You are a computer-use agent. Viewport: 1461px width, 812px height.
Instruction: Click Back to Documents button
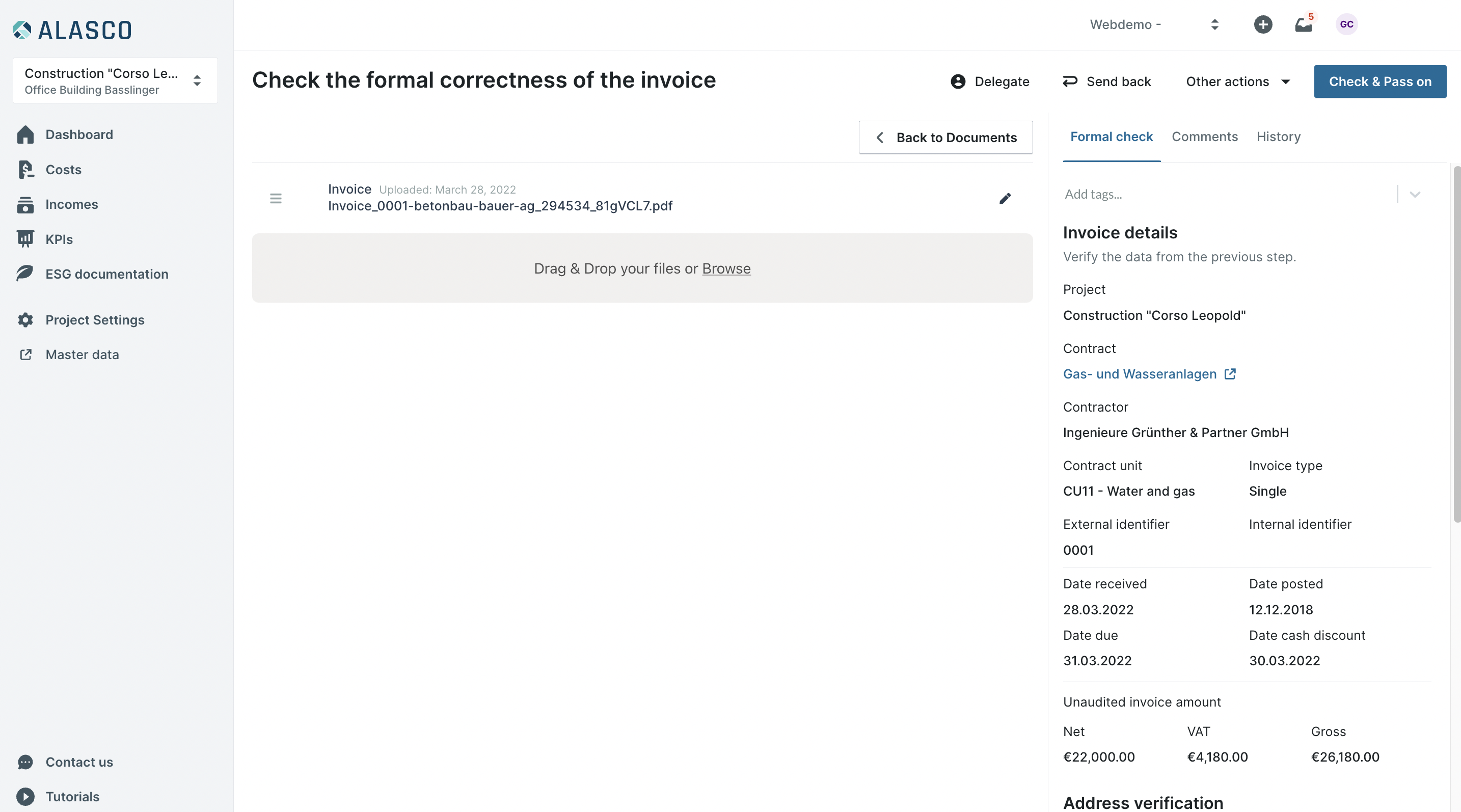click(x=945, y=137)
